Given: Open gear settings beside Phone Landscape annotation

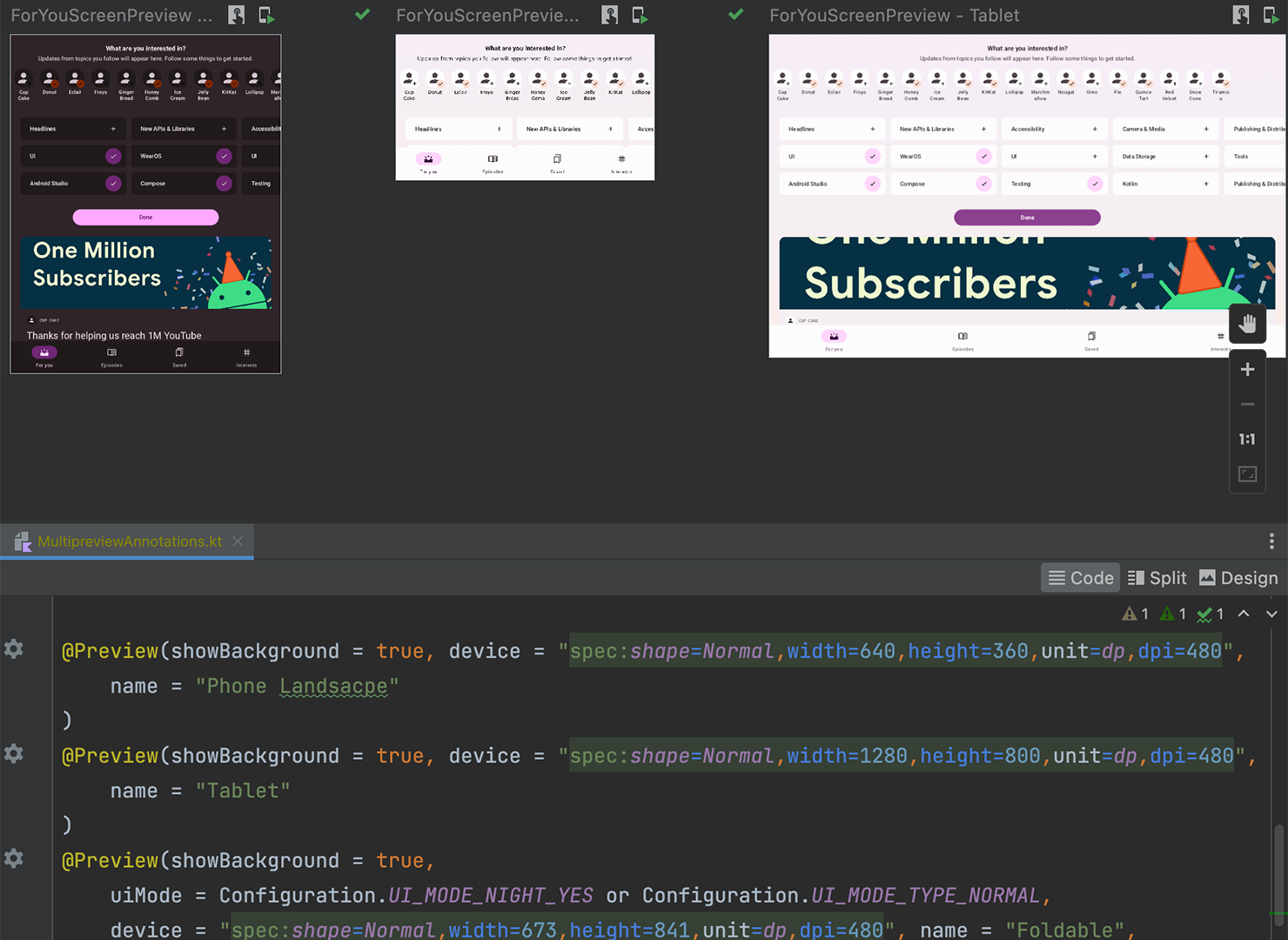Looking at the screenshot, I should click(x=14, y=649).
